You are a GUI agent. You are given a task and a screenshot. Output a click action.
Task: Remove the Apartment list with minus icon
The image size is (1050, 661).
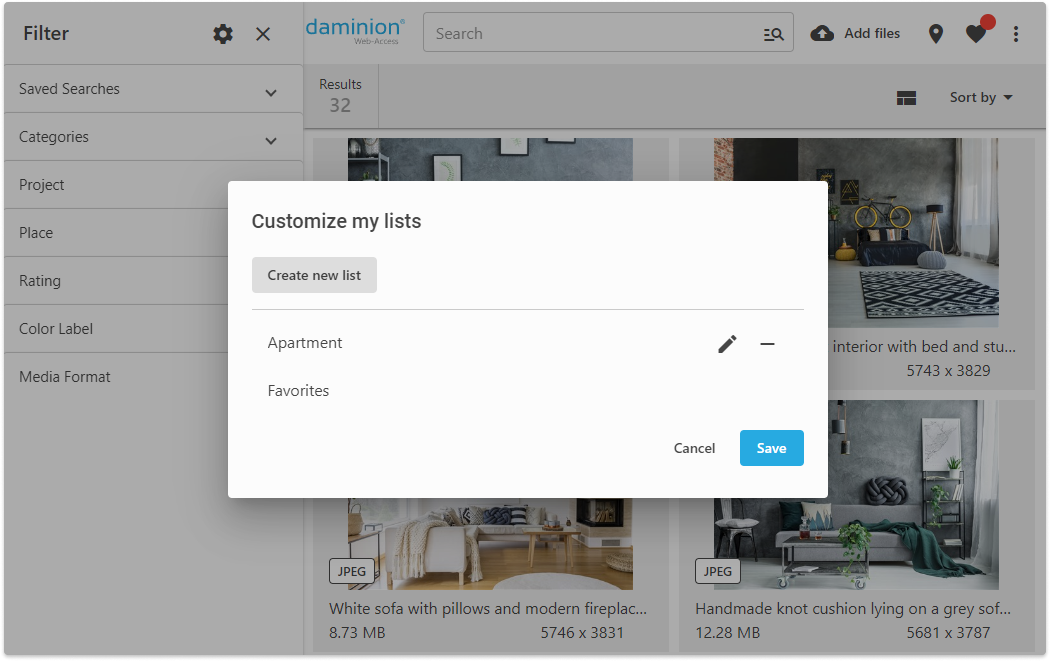coord(767,344)
